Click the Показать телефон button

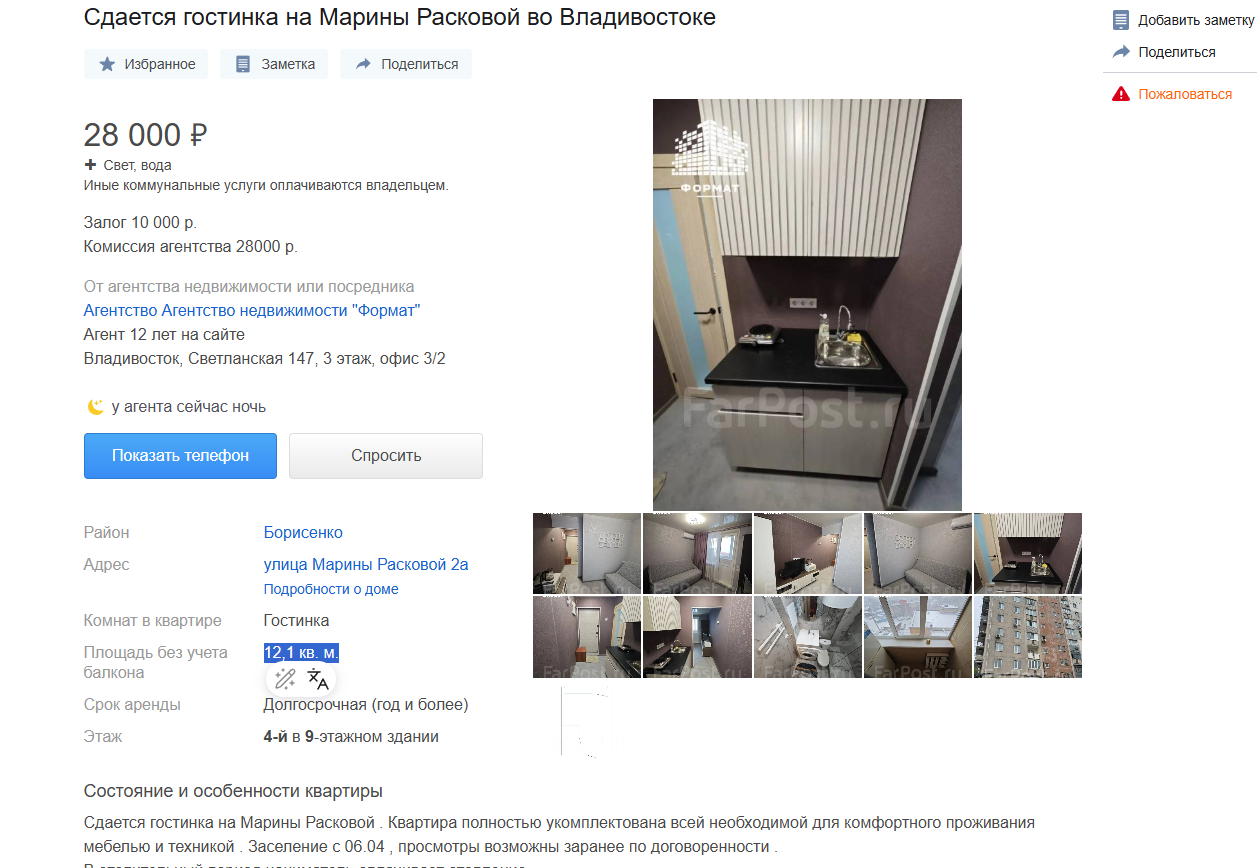[180, 455]
